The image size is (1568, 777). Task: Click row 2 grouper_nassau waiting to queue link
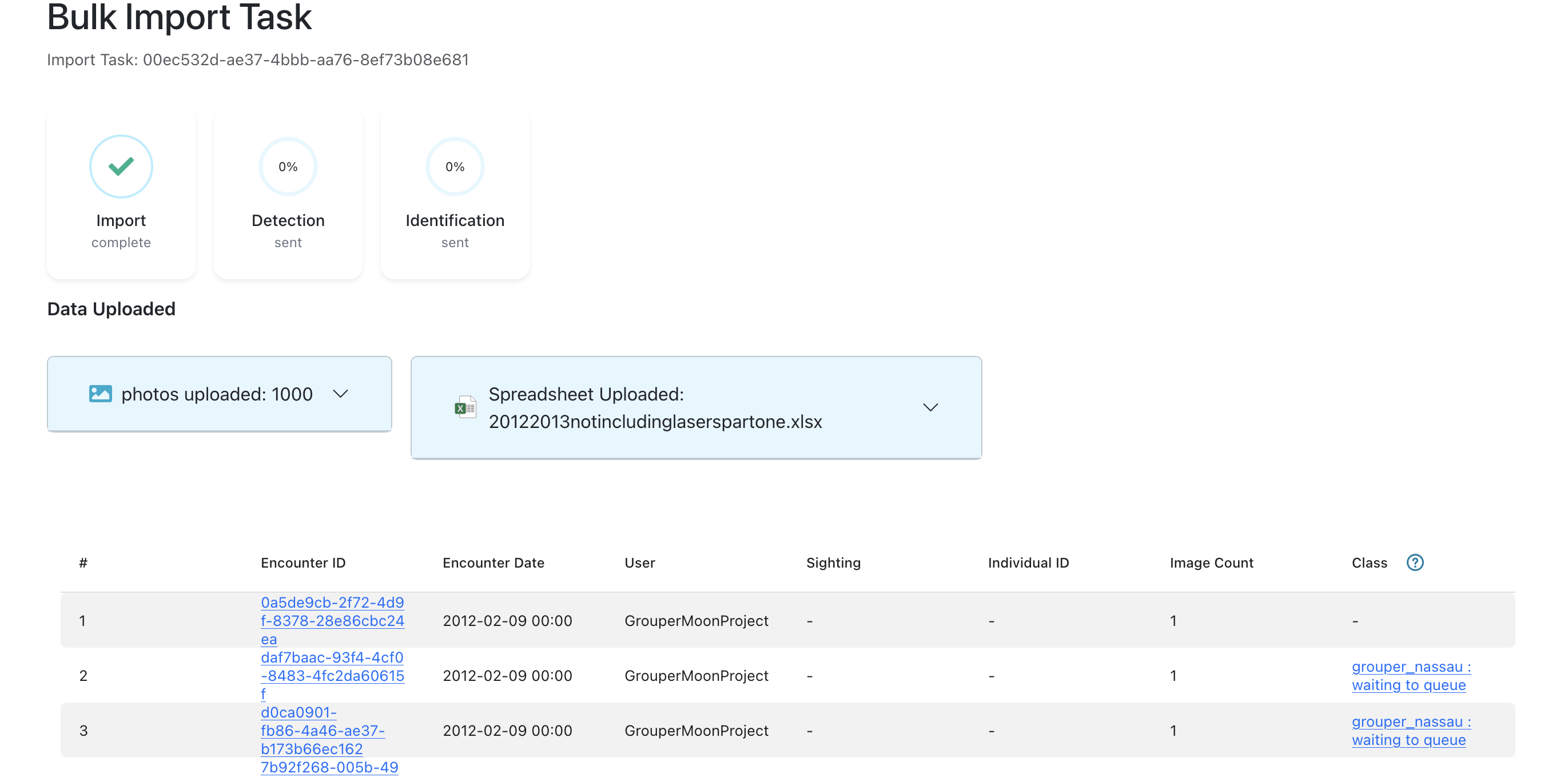1410,675
